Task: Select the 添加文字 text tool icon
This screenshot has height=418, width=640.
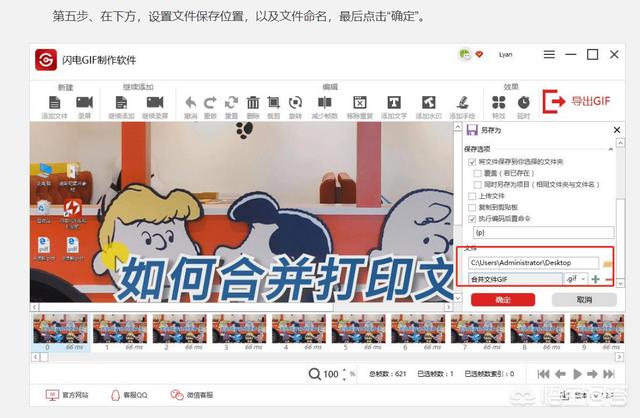Action: click(x=393, y=102)
